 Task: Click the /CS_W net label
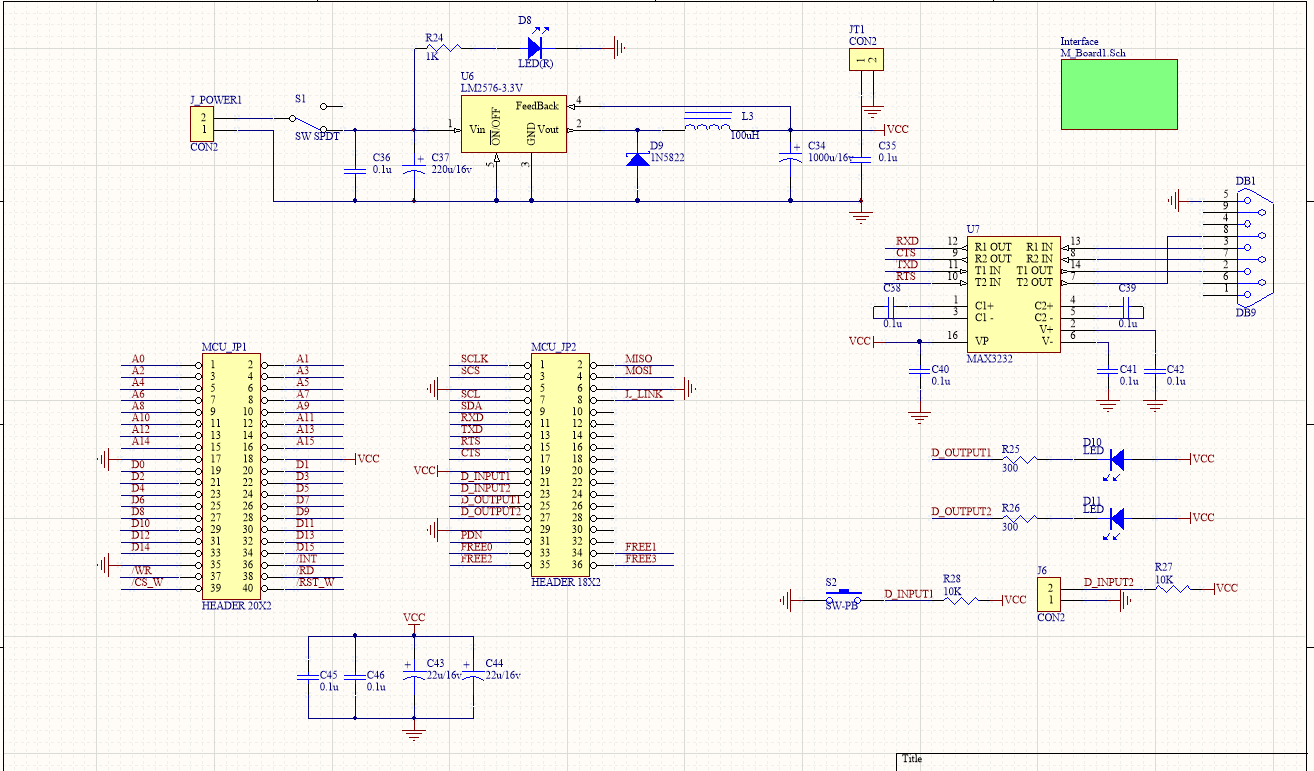click(x=148, y=582)
